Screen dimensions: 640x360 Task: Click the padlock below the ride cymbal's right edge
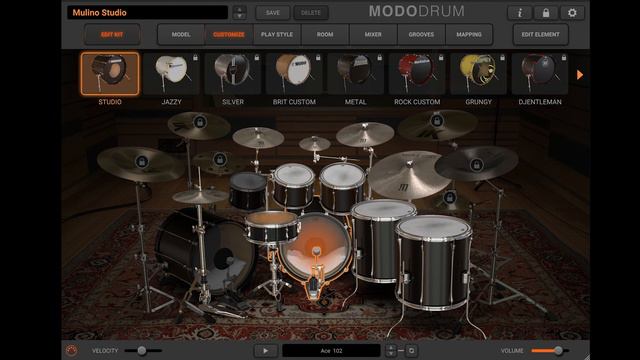(x=449, y=198)
